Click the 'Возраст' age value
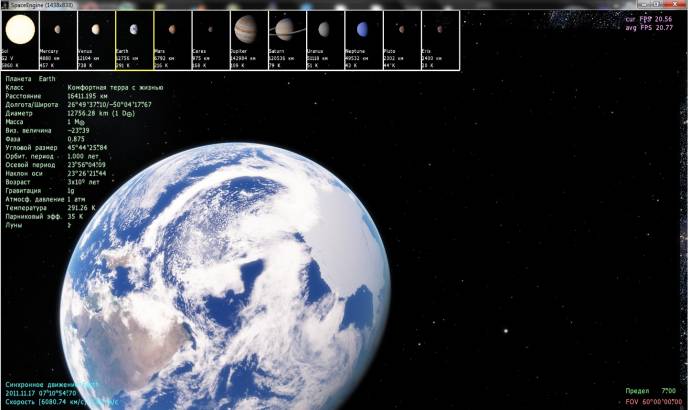This screenshot has height=410, width=690. [84, 182]
